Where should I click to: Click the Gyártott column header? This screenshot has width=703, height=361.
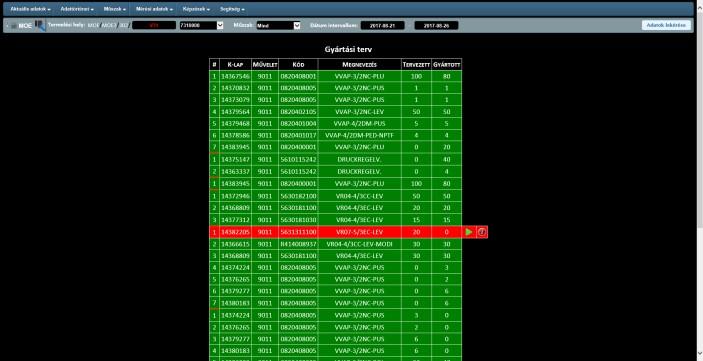click(447, 65)
